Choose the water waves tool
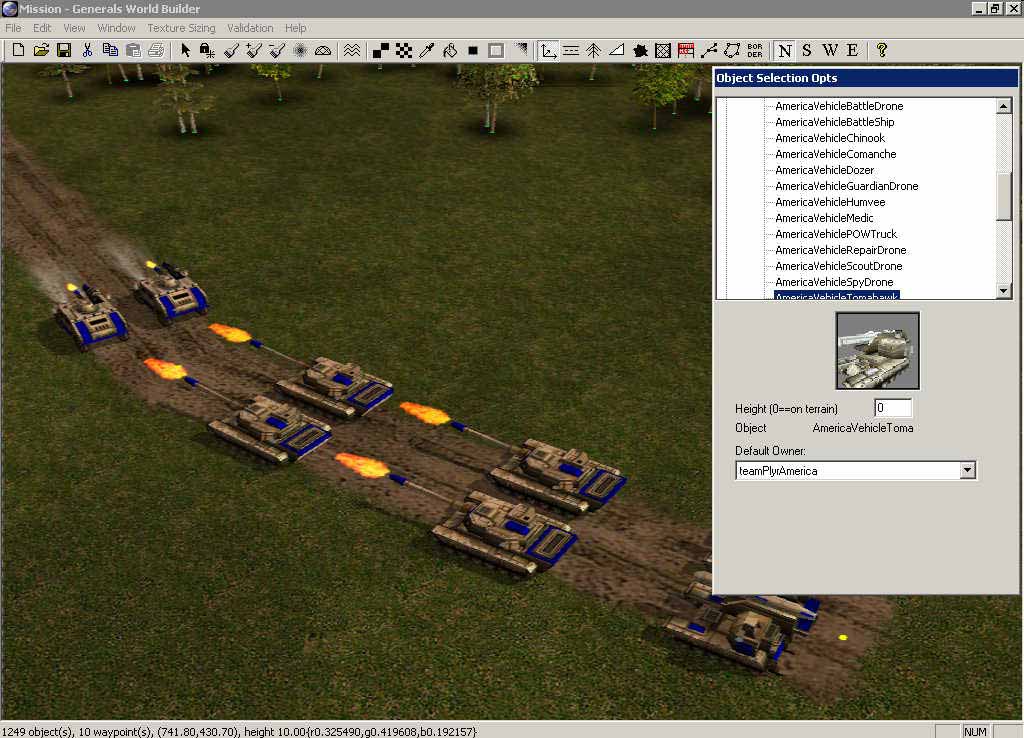The width and height of the screenshot is (1024, 738). [352, 50]
